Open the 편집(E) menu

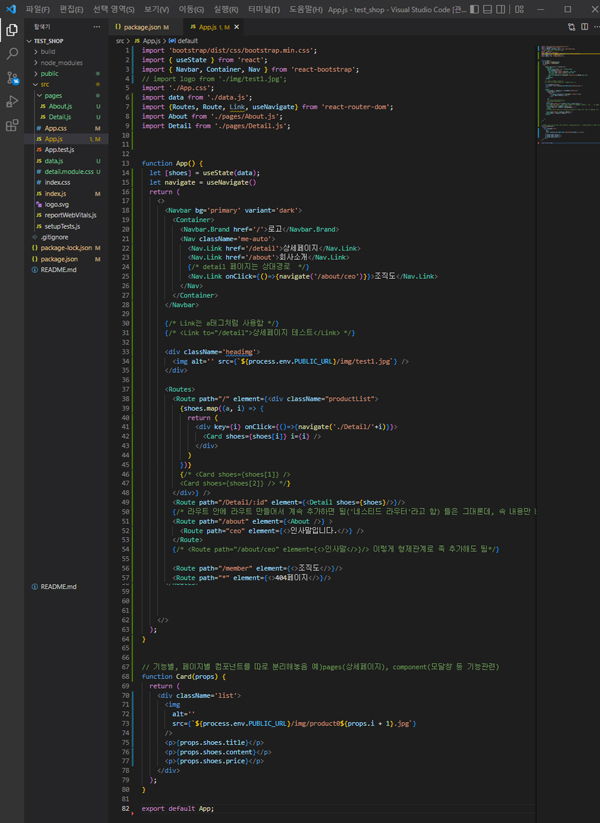tap(71, 9)
